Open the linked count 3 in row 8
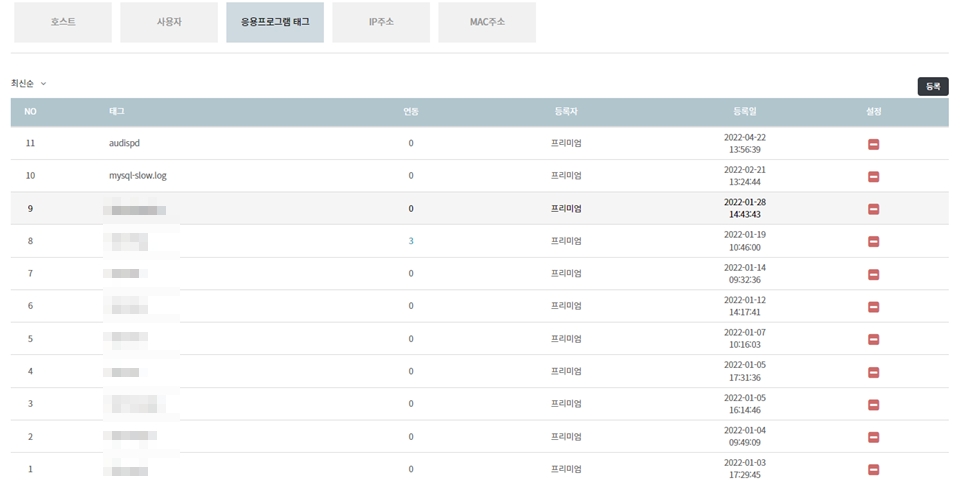Screen dimensions: 960x480 tap(411, 241)
